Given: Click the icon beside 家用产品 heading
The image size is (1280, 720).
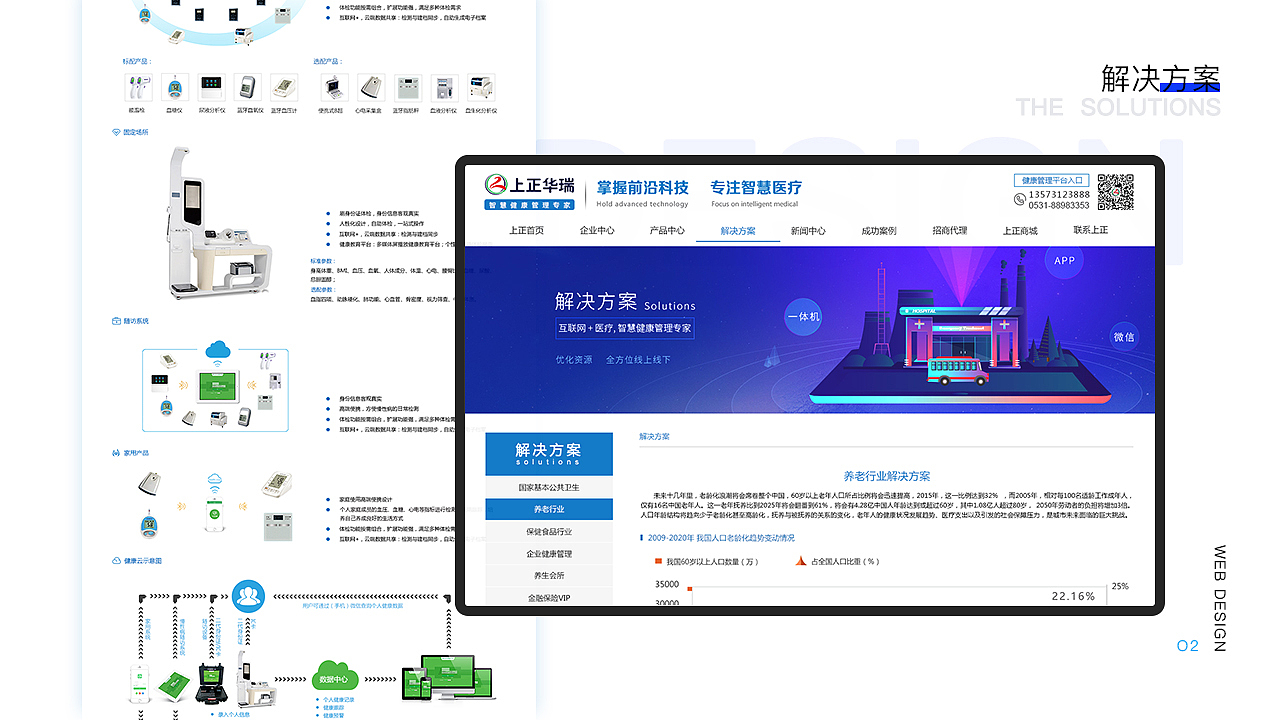Looking at the screenshot, I should tap(116, 453).
